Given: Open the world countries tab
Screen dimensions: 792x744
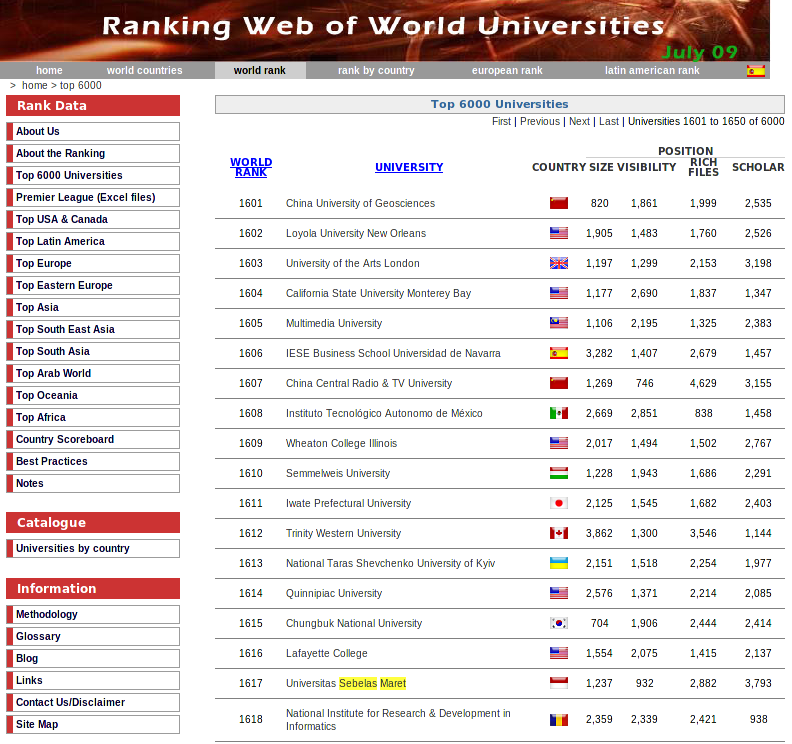Looking at the screenshot, I should pos(144,70).
